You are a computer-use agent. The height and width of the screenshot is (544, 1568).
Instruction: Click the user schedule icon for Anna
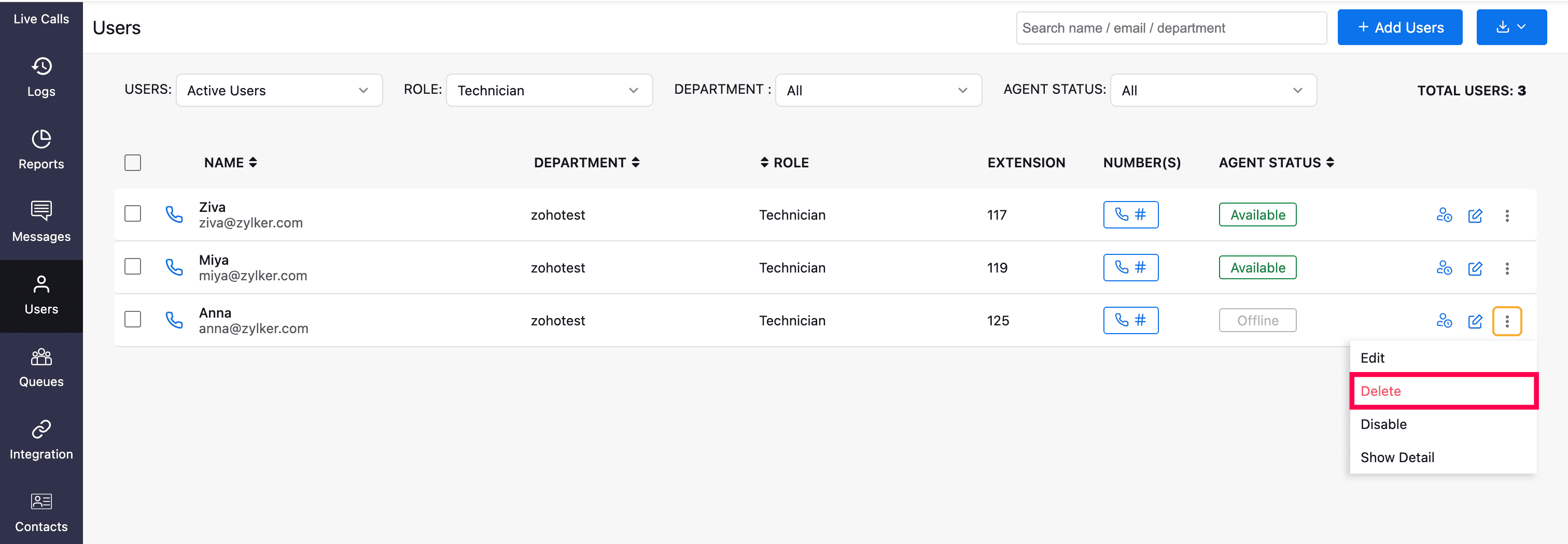click(x=1444, y=321)
